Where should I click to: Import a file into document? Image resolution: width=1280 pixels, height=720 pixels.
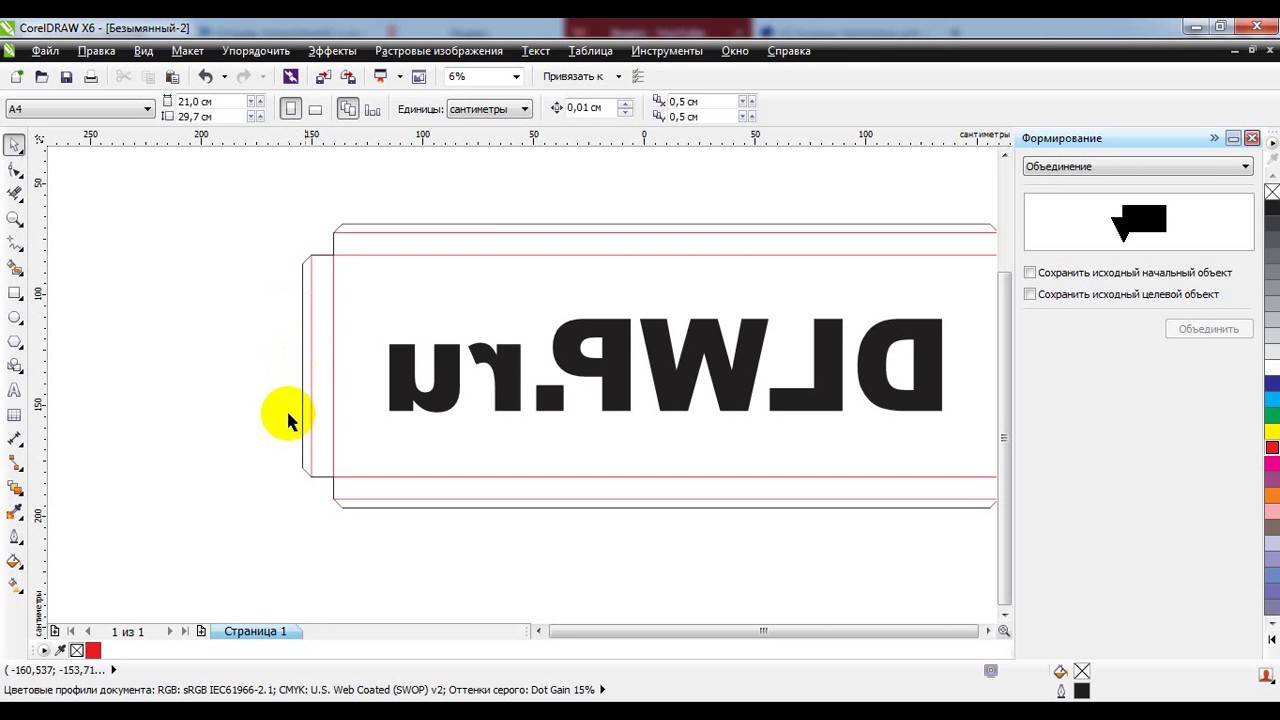coord(323,76)
